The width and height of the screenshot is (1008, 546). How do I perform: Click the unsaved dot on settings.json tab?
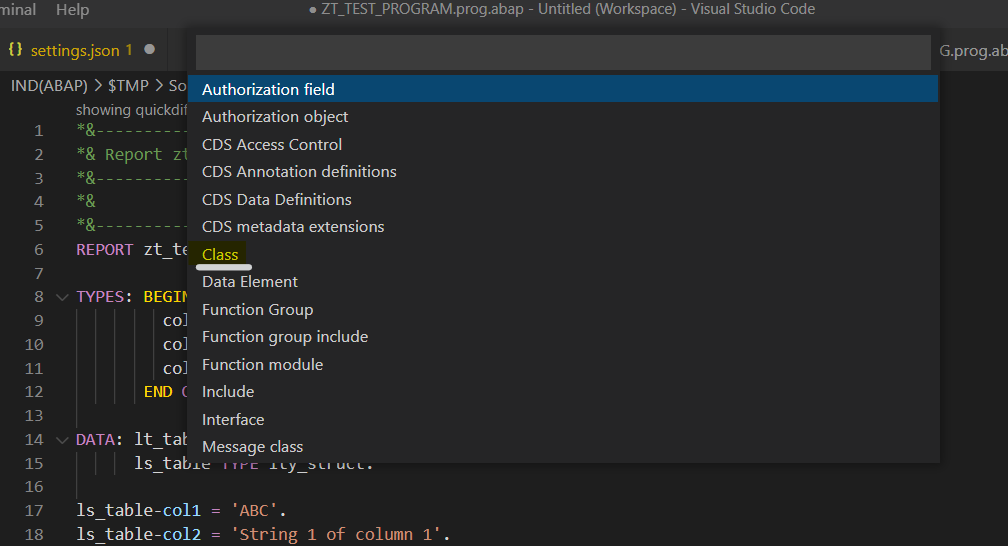tap(149, 49)
